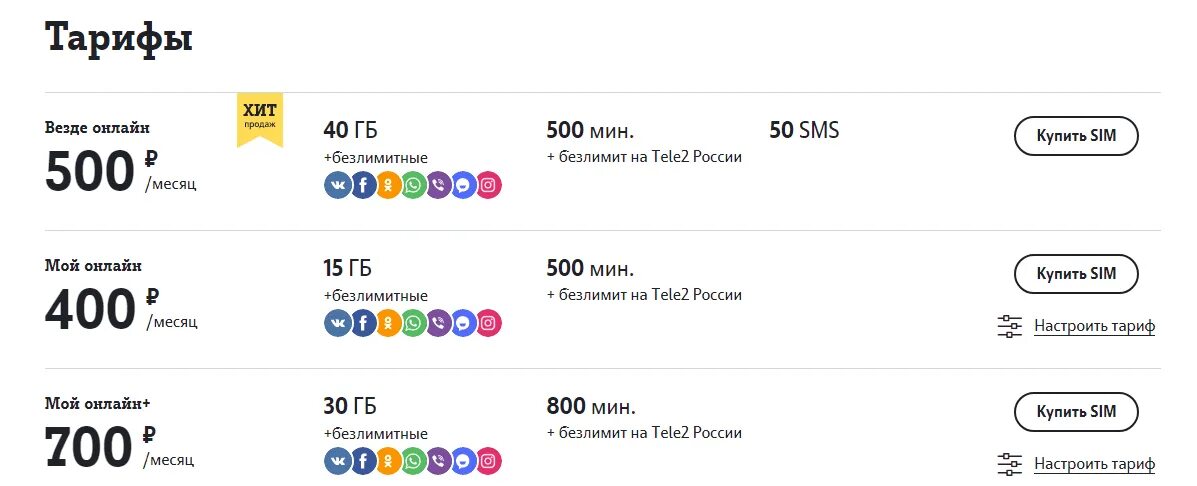Open Настроить тариф link for Мой онлайн+
Image resolution: width=1197 pixels, height=486 pixels.
coord(1094,464)
